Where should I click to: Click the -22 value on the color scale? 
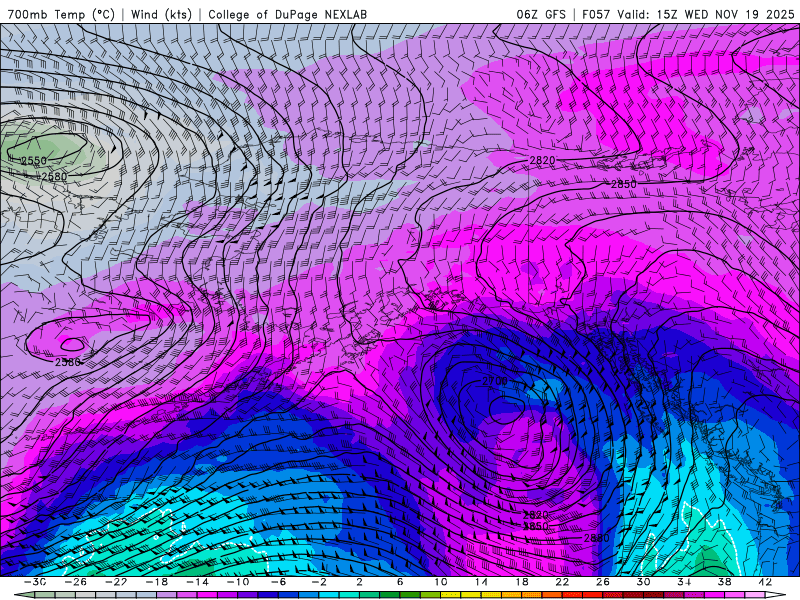click(117, 582)
